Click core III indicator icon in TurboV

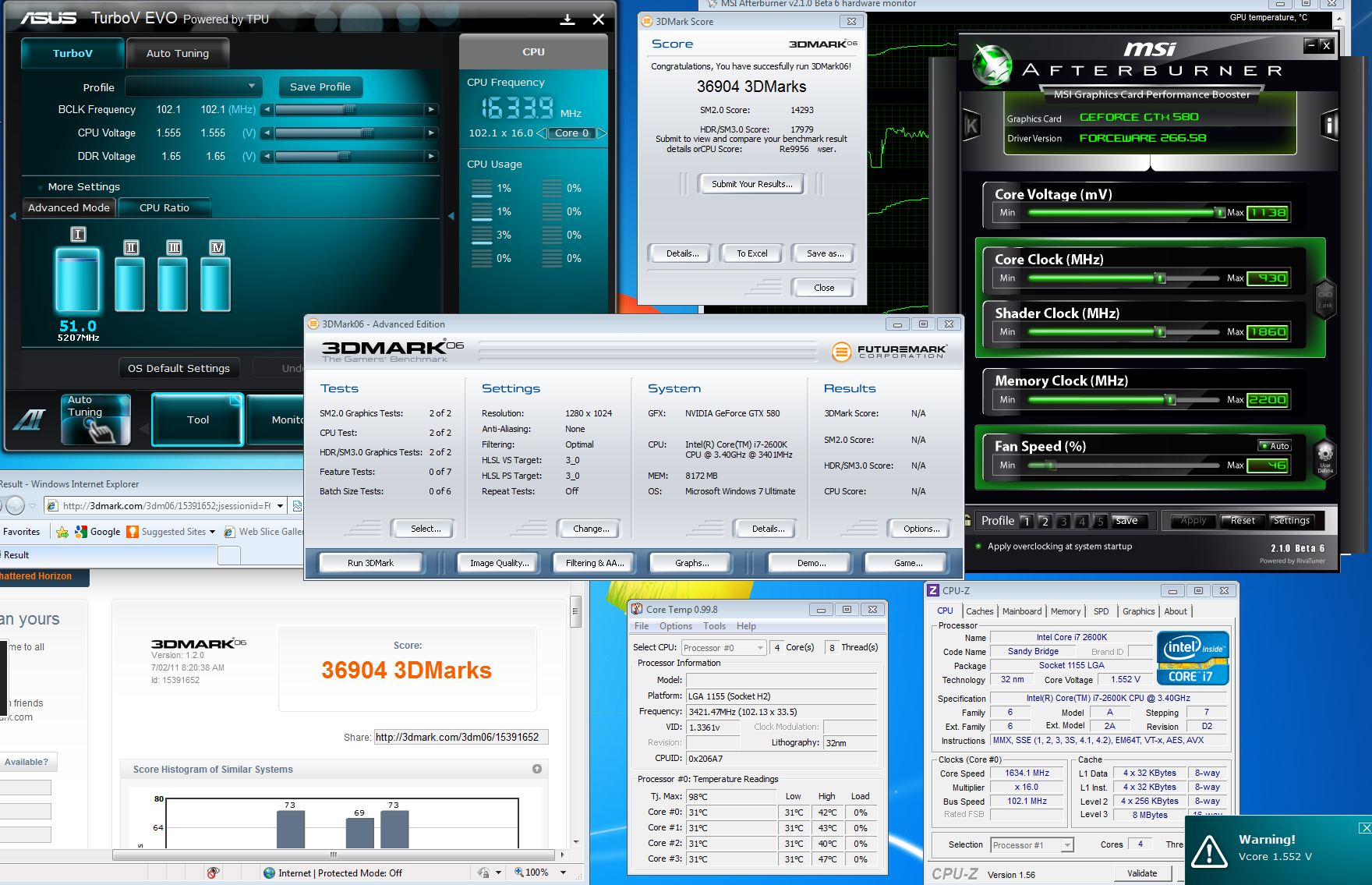(x=174, y=247)
